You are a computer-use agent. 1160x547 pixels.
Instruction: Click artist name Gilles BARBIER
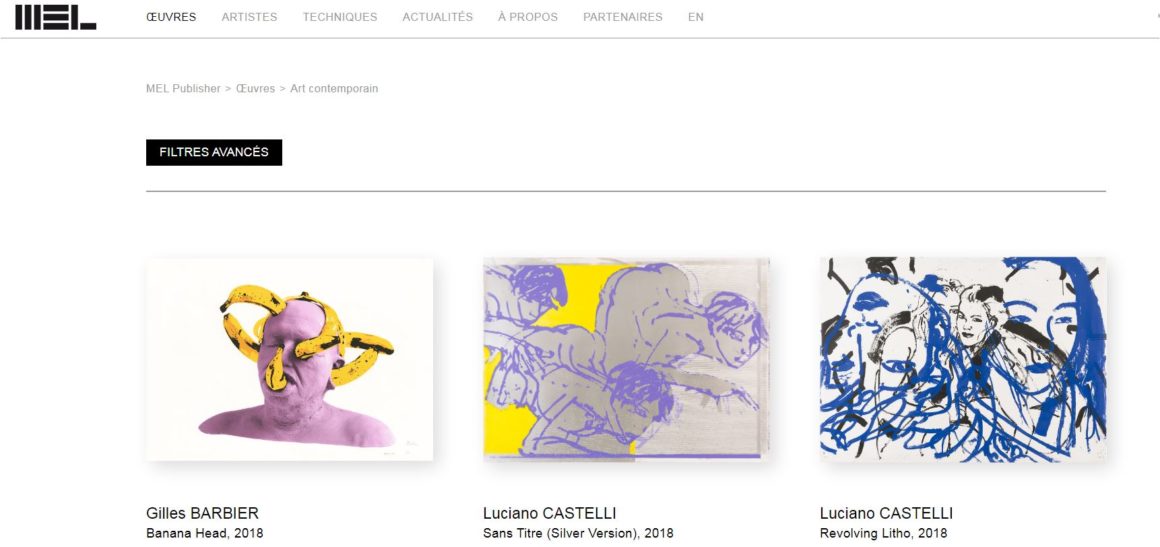pos(203,514)
